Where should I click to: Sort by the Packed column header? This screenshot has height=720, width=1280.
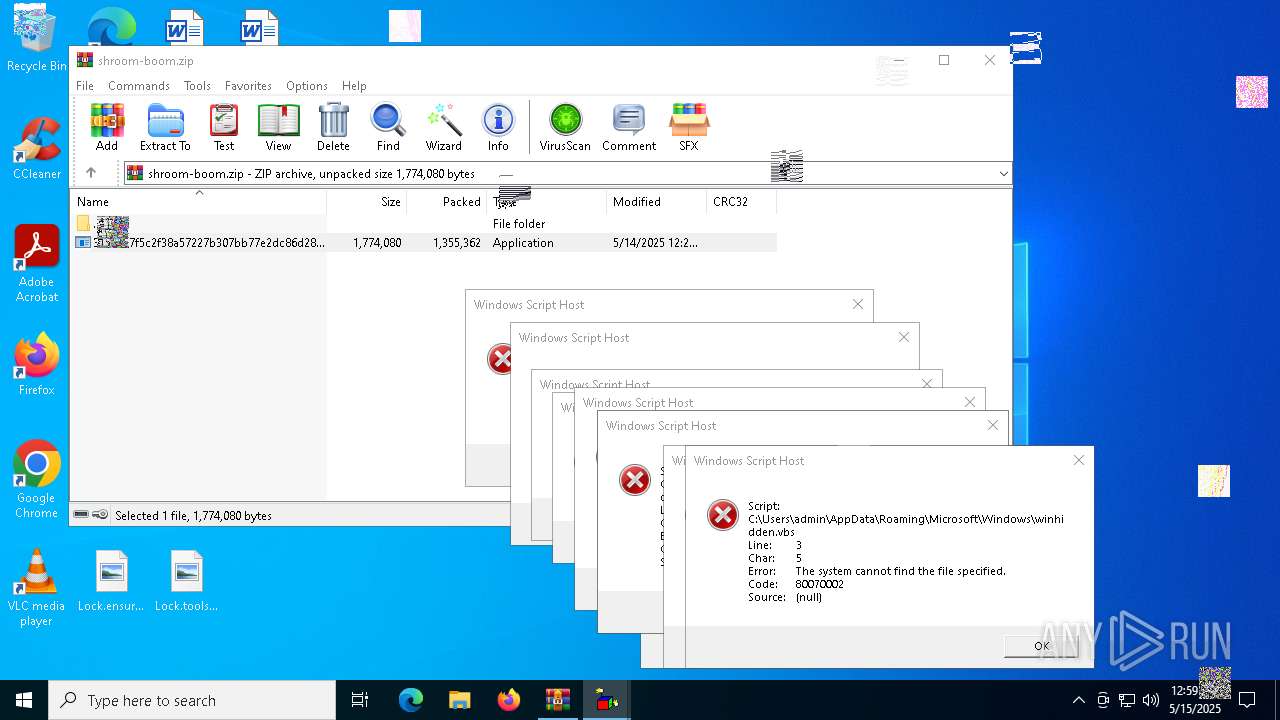(x=447, y=201)
